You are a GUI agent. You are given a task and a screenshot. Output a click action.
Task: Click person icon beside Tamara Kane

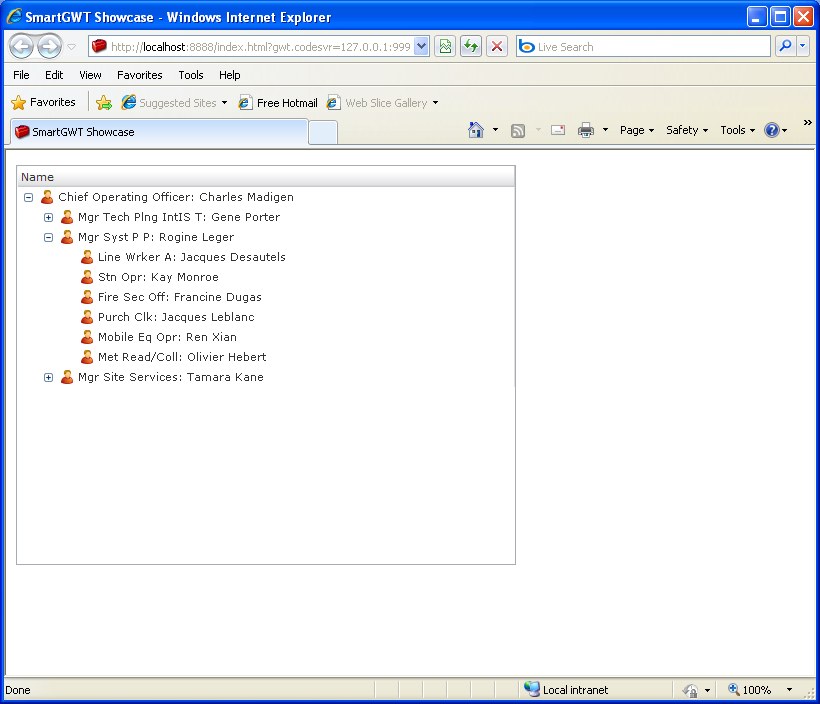(x=67, y=377)
